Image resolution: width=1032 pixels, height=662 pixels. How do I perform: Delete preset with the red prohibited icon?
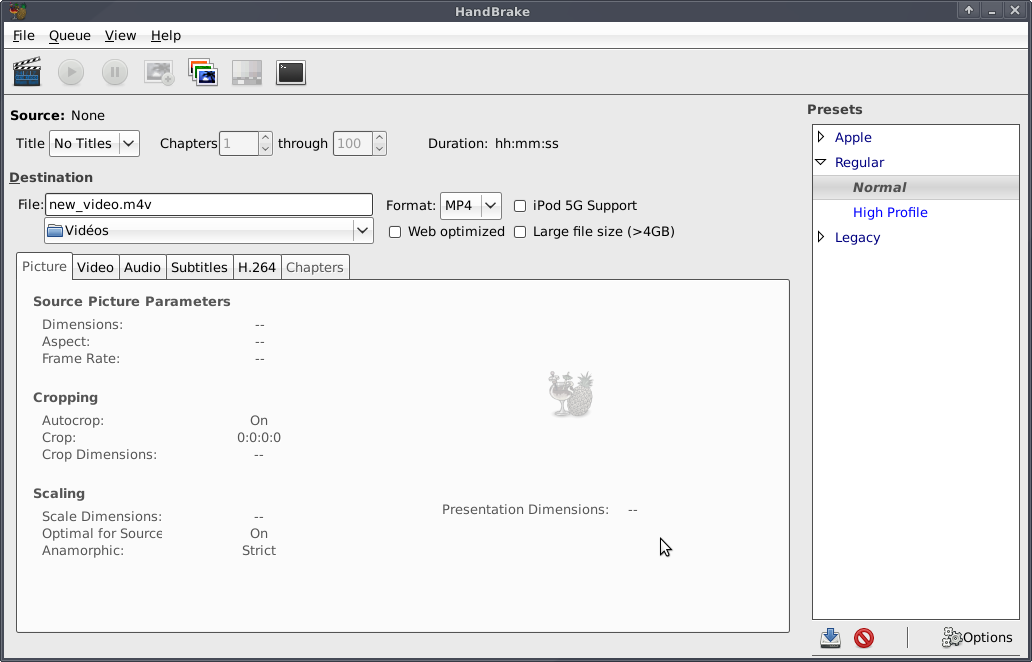(x=864, y=637)
